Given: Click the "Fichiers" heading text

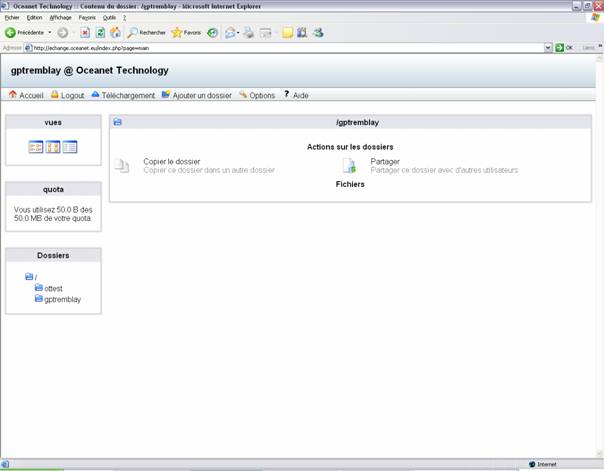Looking at the screenshot, I should tap(350, 184).
